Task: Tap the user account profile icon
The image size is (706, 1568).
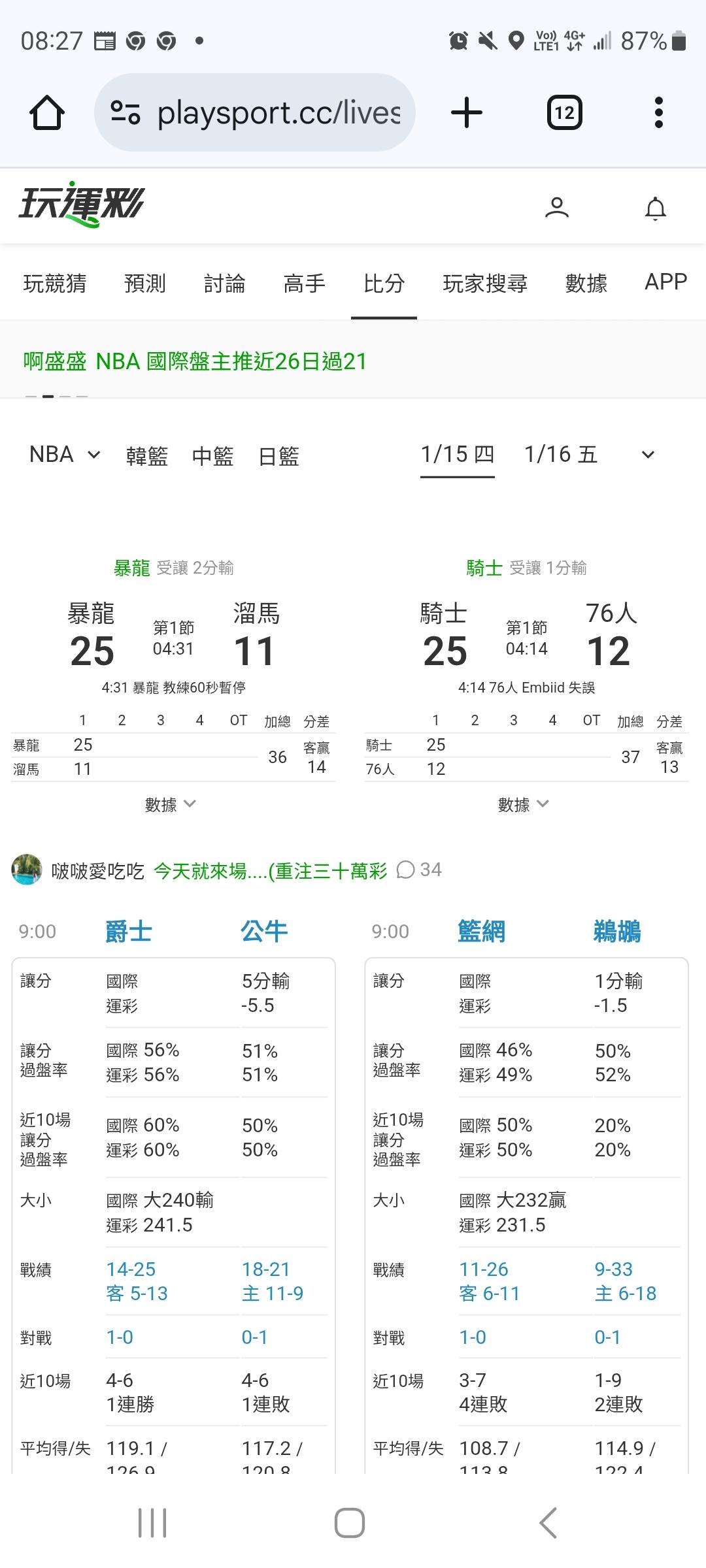Action: pyautogui.click(x=556, y=208)
